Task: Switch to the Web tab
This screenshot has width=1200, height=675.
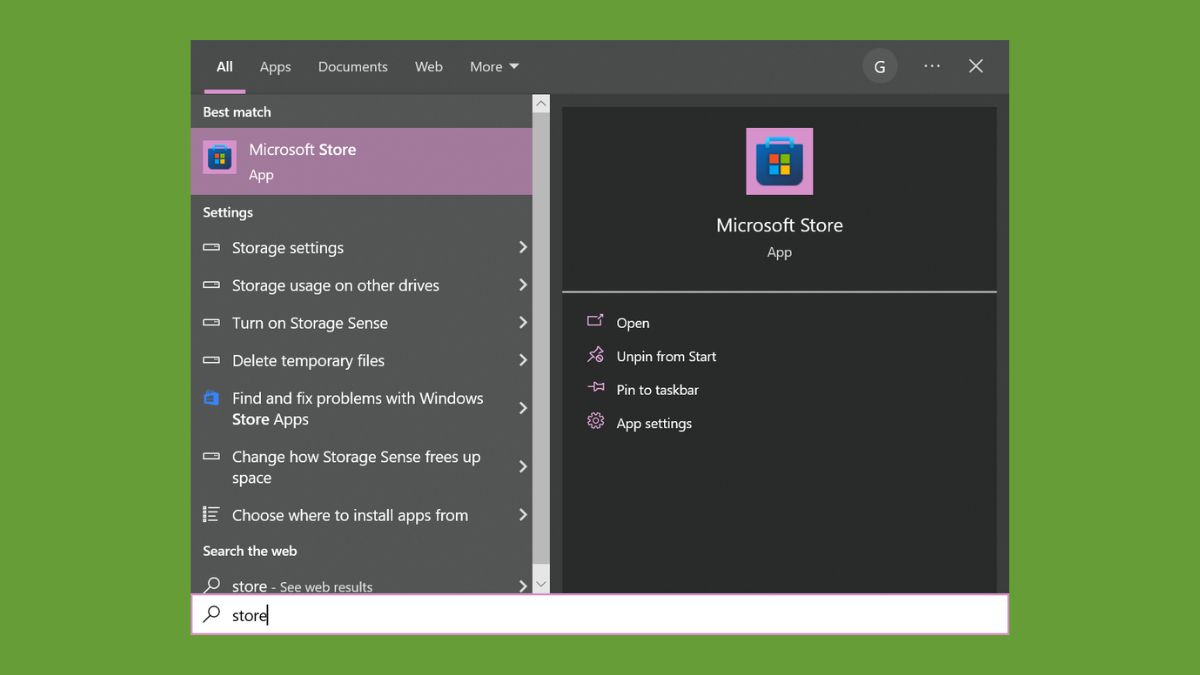Action: point(429,67)
